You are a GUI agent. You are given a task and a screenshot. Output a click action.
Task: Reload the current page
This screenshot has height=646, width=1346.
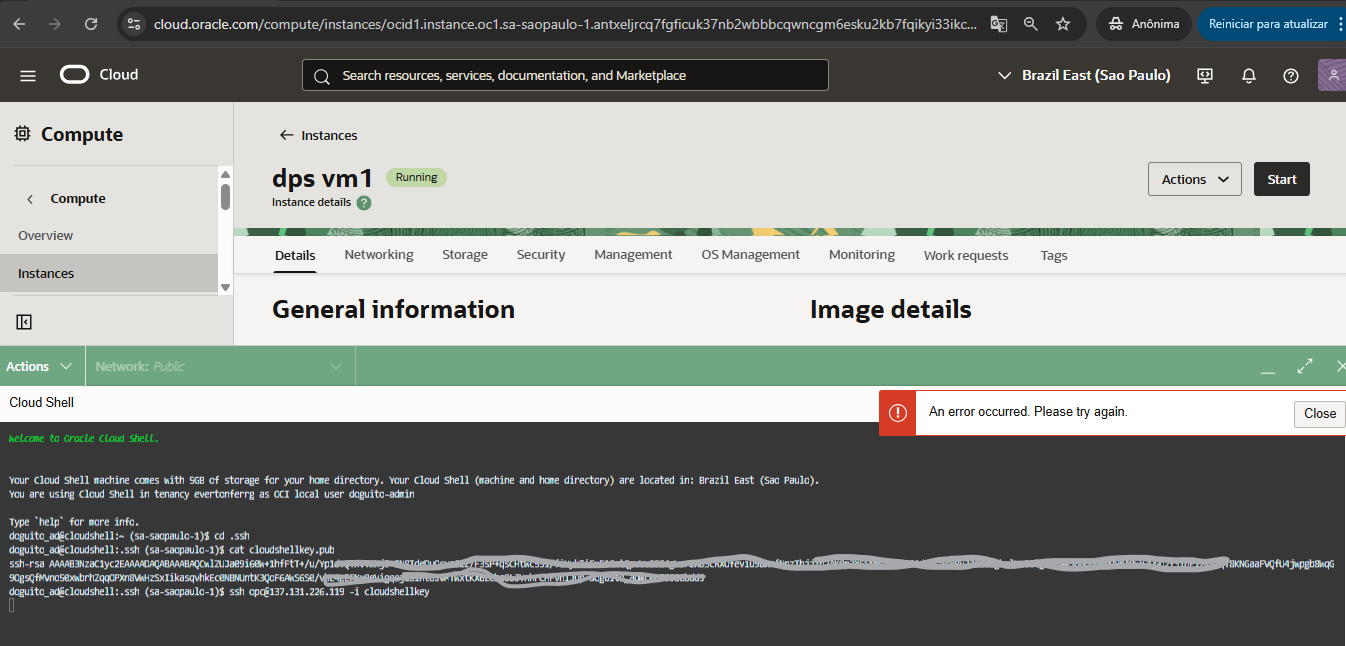pos(91,23)
